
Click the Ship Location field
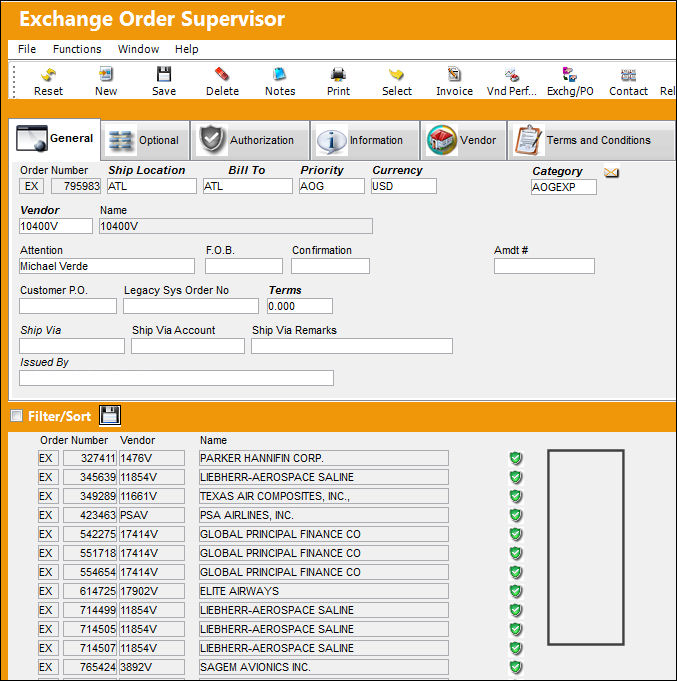tap(152, 186)
